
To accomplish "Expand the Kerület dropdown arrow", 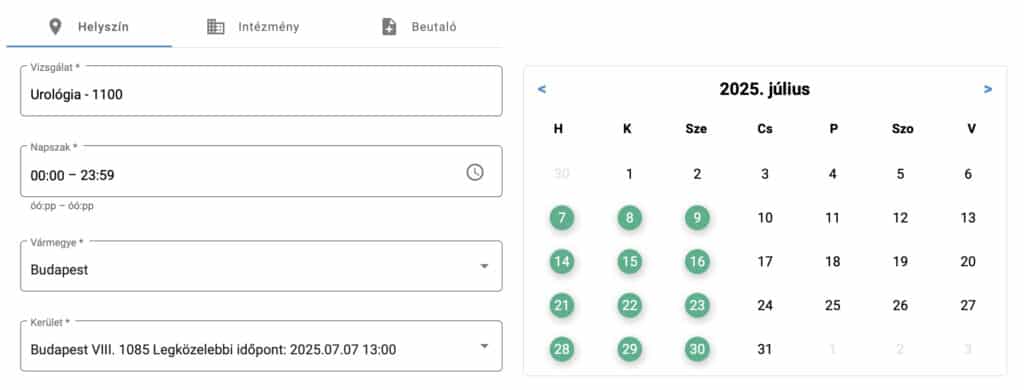I will tap(484, 346).
